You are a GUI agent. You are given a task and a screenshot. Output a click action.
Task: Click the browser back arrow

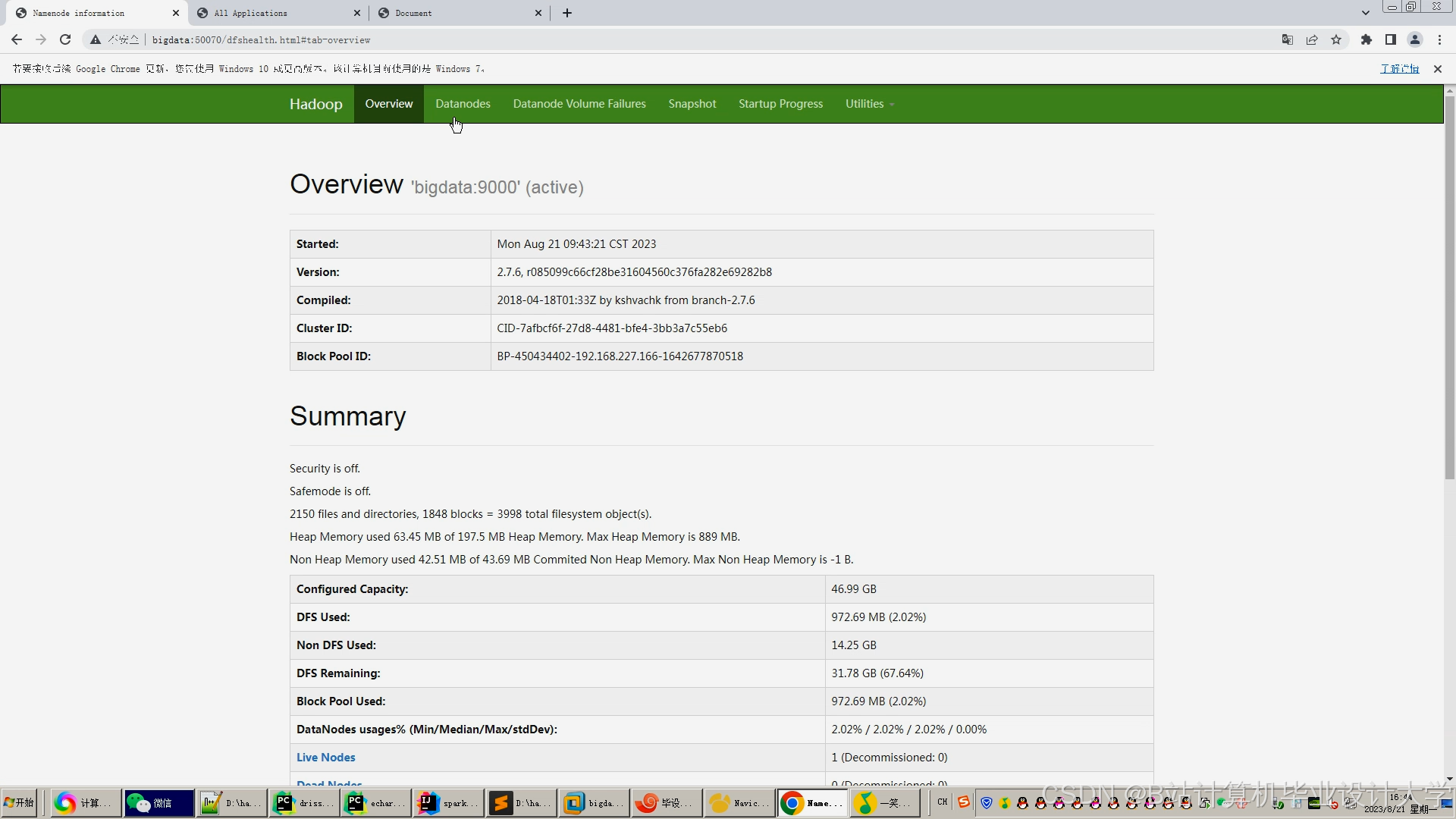pos(17,39)
